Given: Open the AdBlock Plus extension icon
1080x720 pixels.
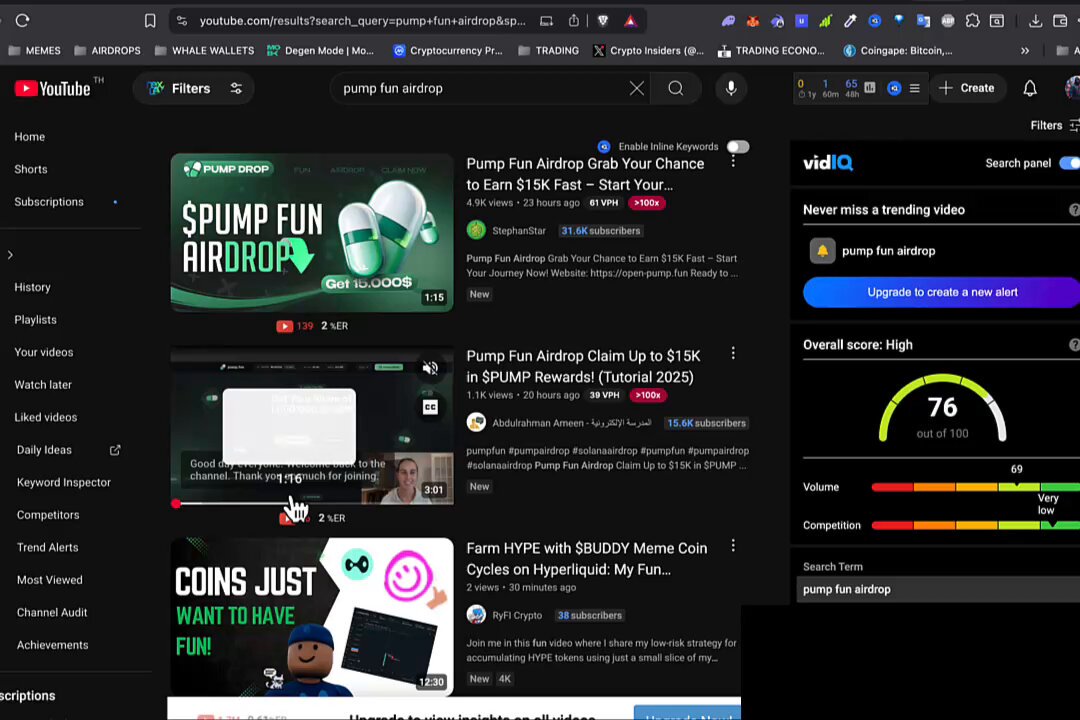Looking at the screenshot, I should (948, 21).
